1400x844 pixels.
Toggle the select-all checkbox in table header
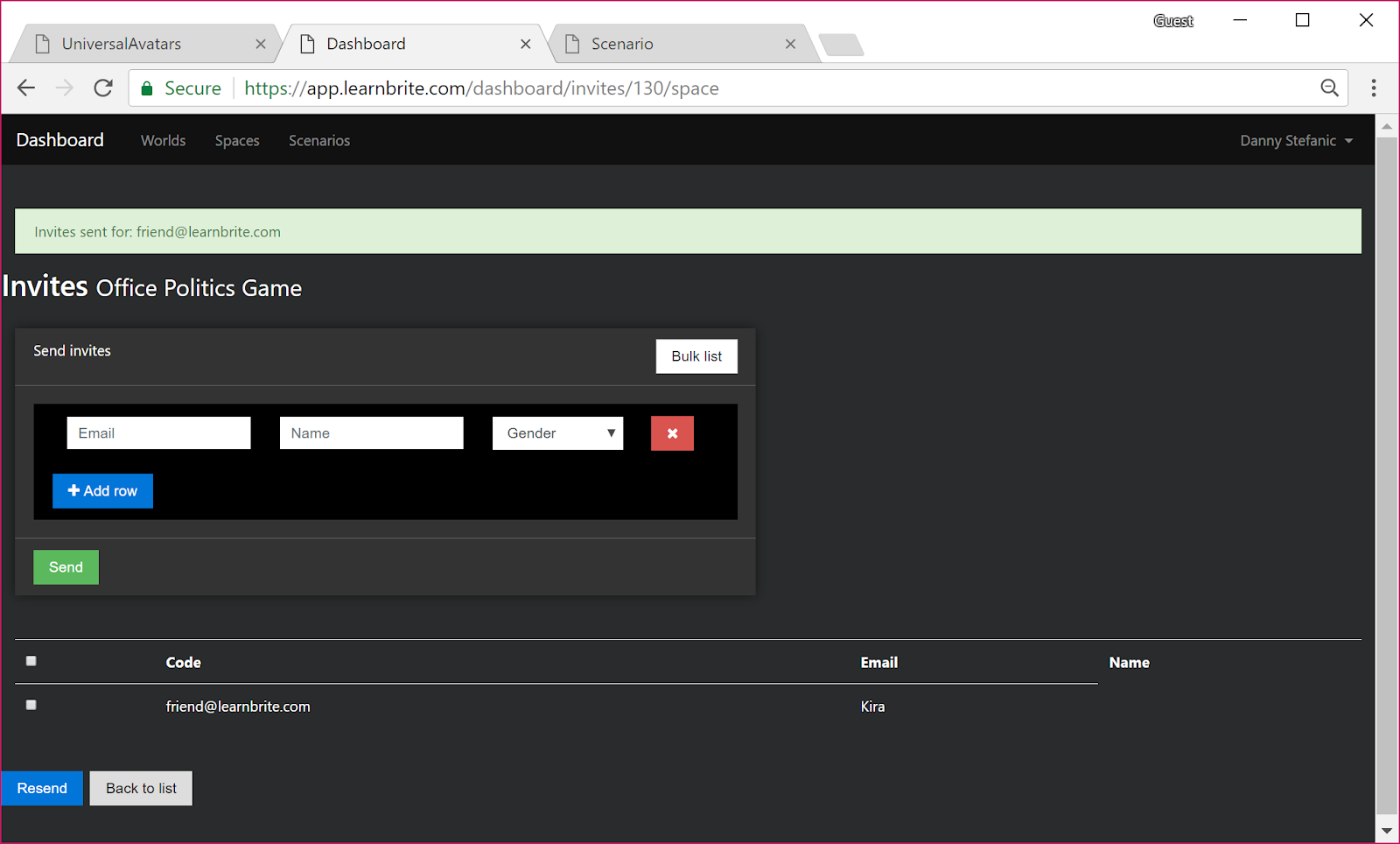point(31,661)
